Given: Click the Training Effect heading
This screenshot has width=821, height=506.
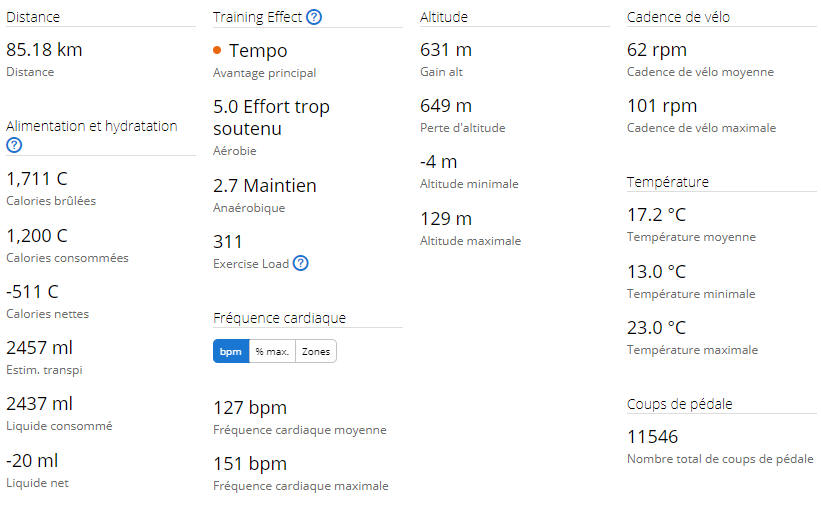Looking at the screenshot, I should (258, 17).
